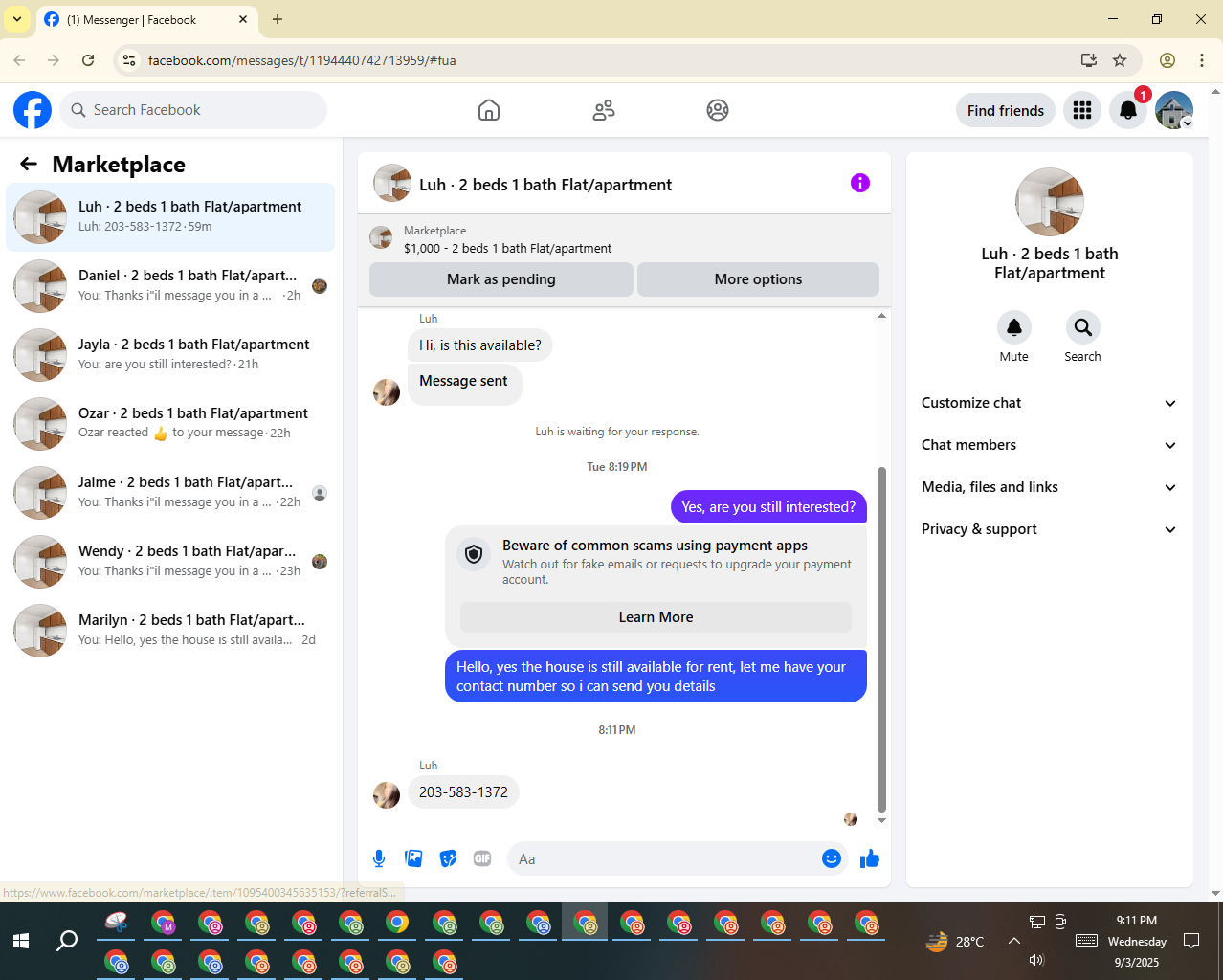Image resolution: width=1223 pixels, height=980 pixels.
Task: Click Luh listing title in chat header
Action: pos(545,185)
